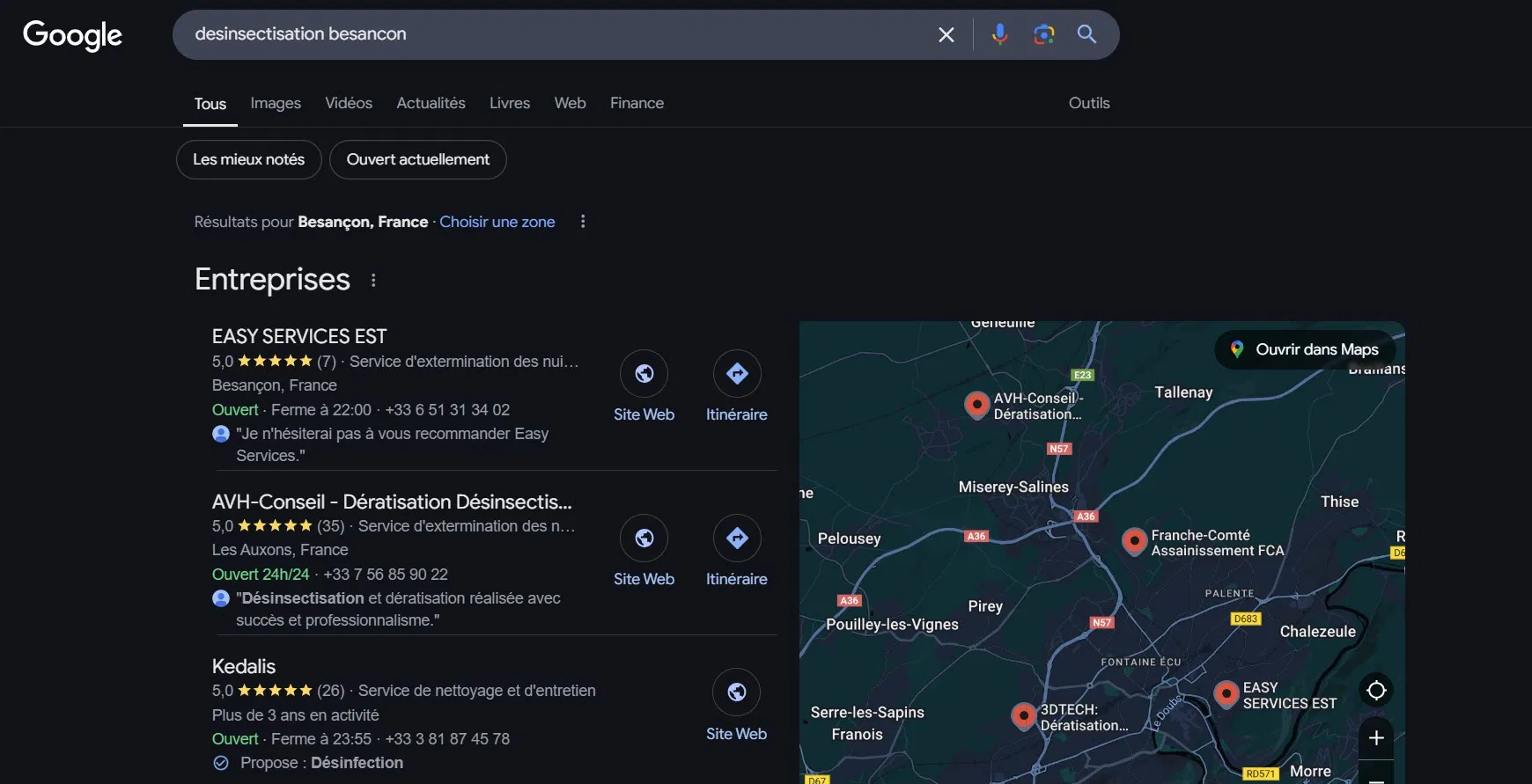Click 'Choisir une zone' link
This screenshot has width=1532, height=784.
click(x=497, y=222)
